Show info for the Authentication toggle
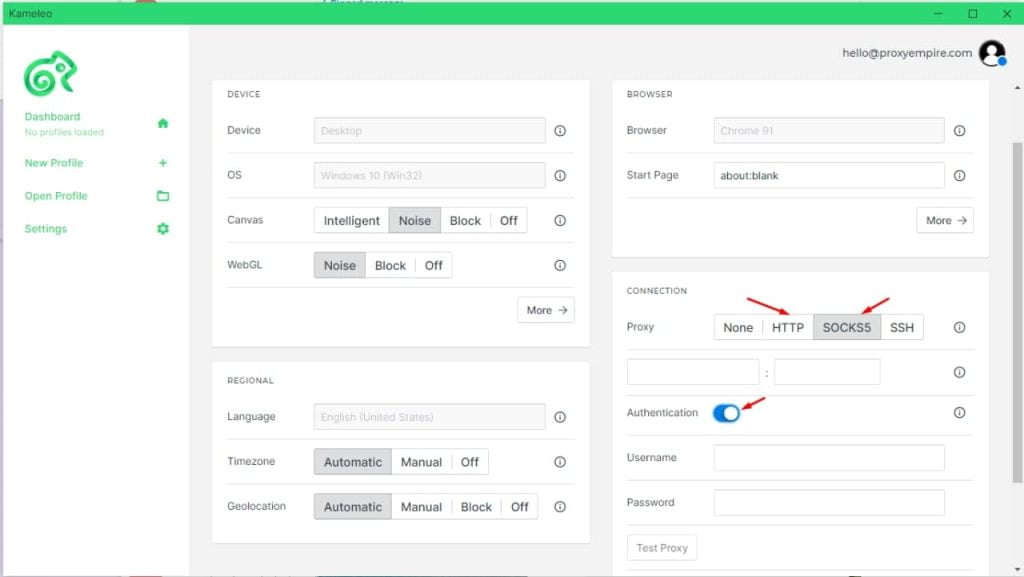 coord(959,413)
